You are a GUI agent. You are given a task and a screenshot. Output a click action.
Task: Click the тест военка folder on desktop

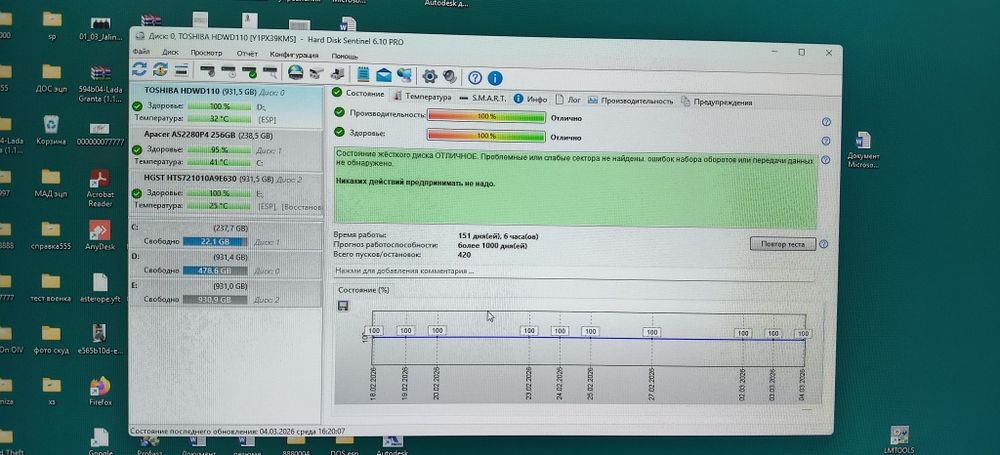point(51,287)
